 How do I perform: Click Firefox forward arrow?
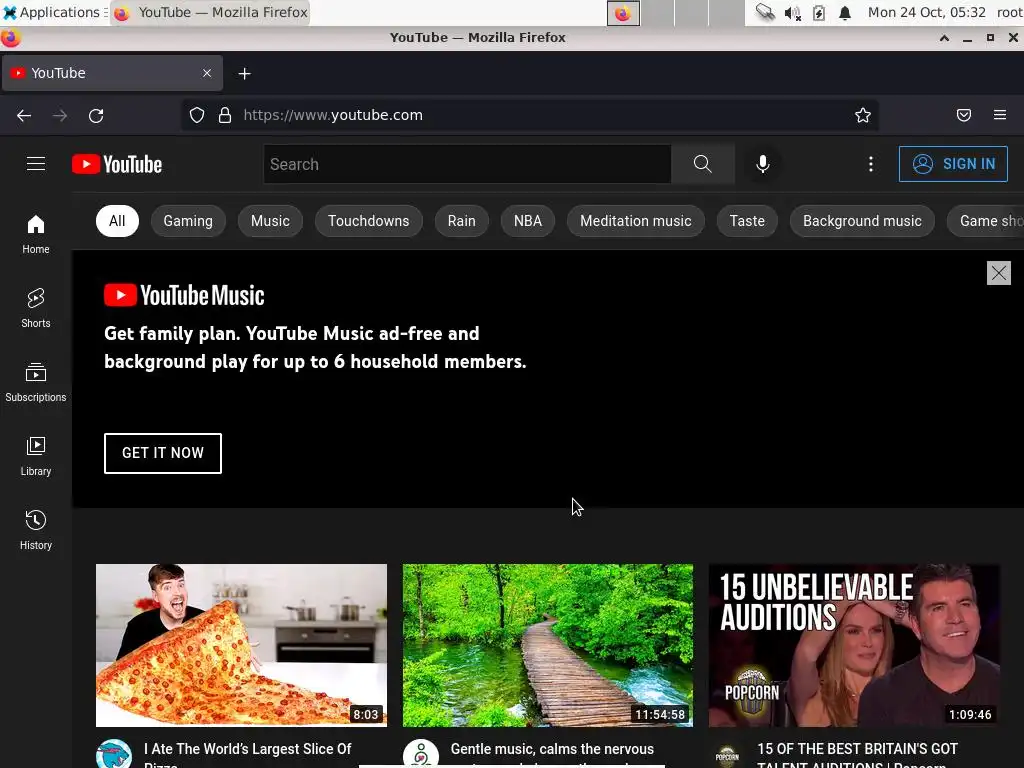[x=60, y=116]
